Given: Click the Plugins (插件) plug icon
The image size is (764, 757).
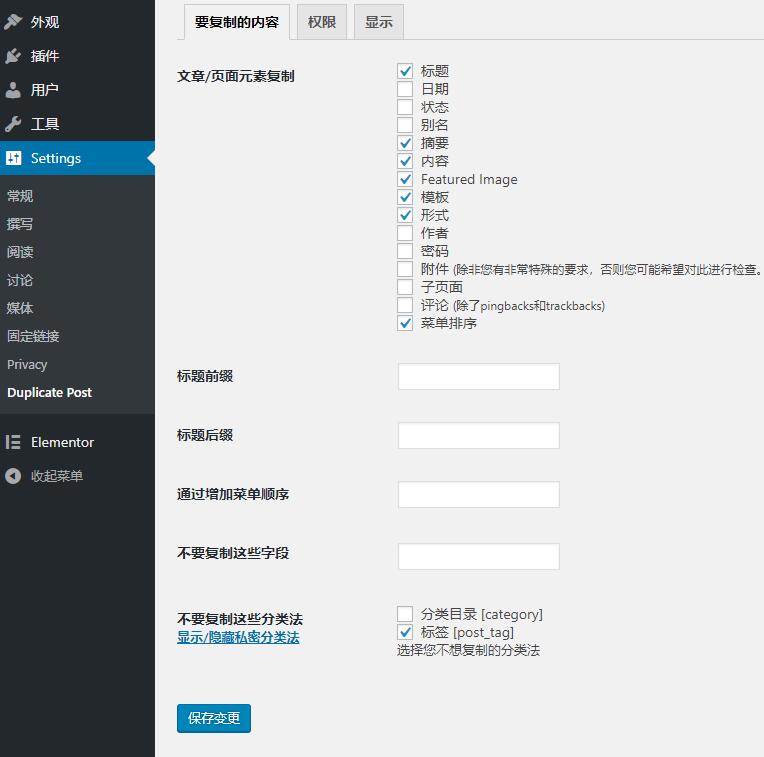Looking at the screenshot, I should pyautogui.click(x=13, y=56).
